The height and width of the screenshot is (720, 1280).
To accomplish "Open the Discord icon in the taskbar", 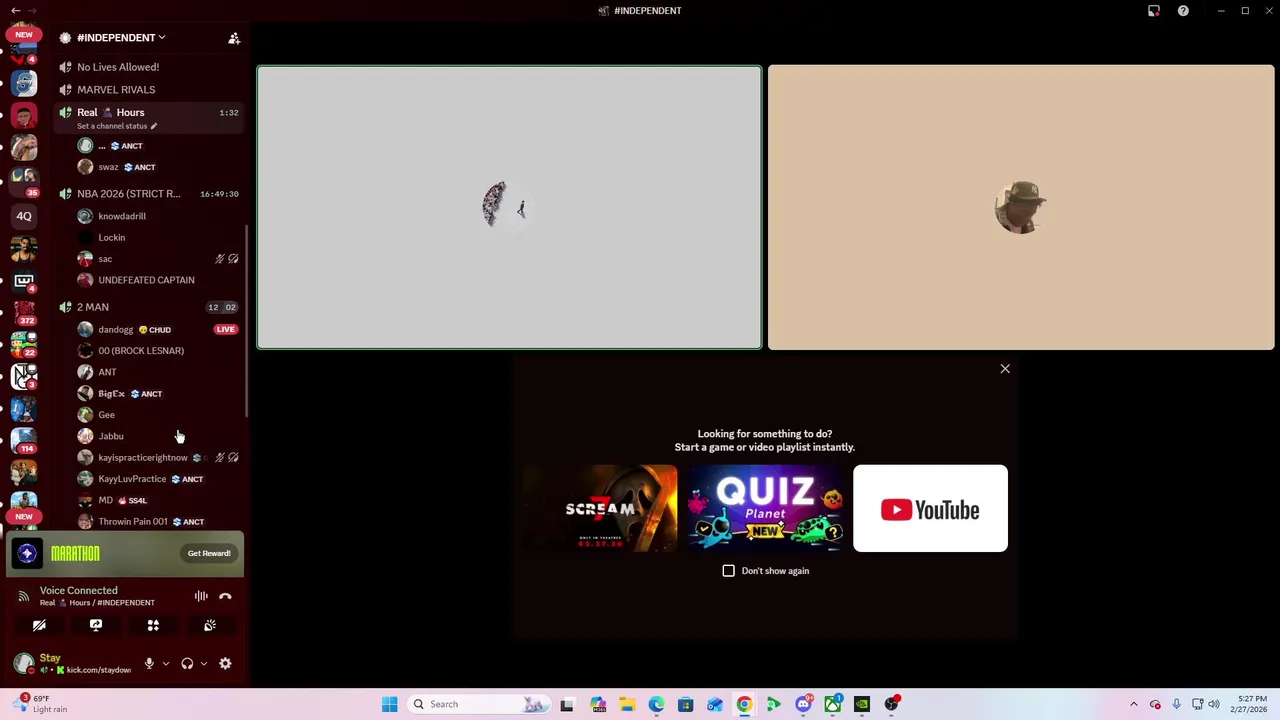I will 803,704.
